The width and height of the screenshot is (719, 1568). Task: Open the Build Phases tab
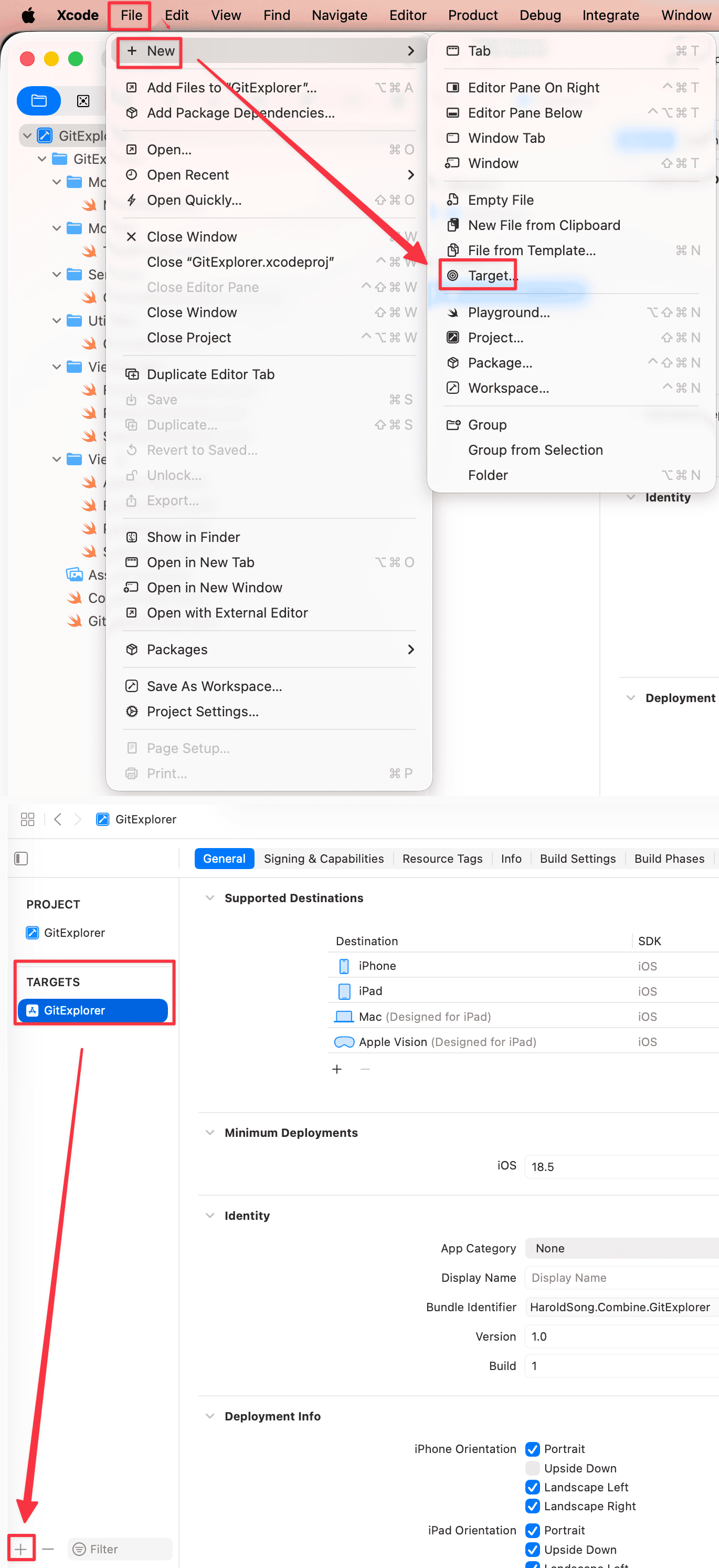[x=669, y=858]
